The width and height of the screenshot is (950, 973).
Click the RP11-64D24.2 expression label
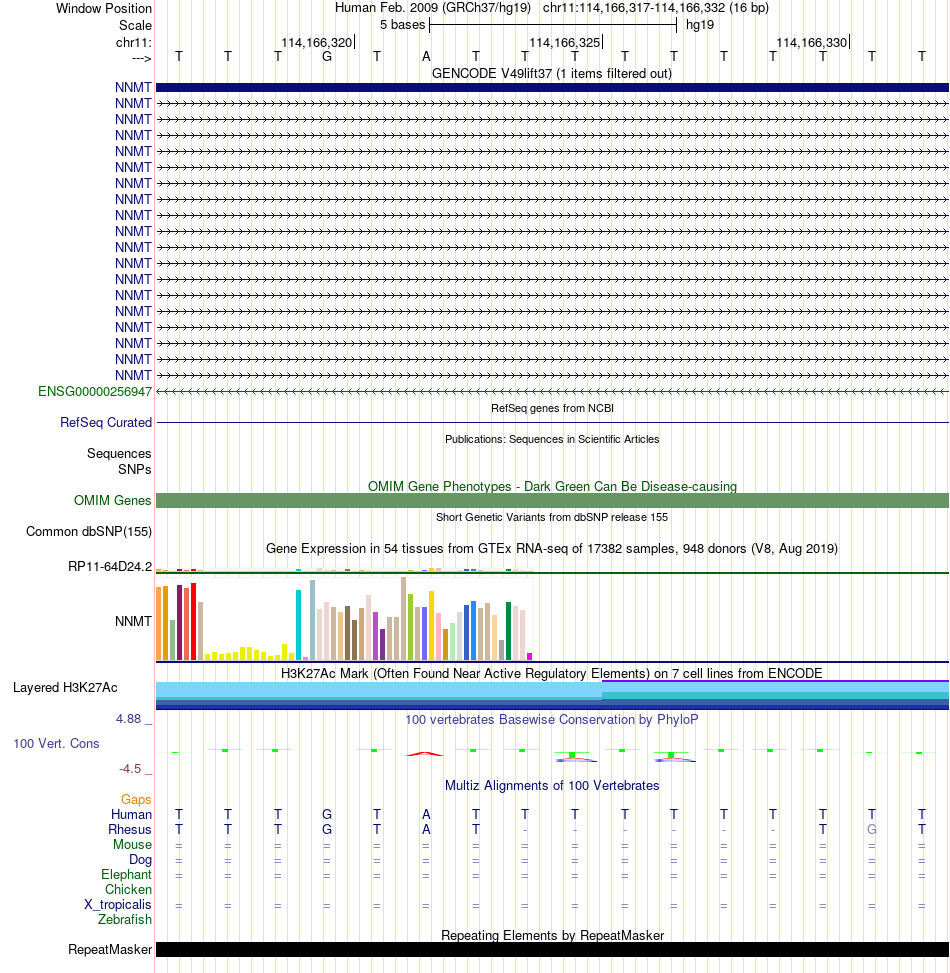pyautogui.click(x=110, y=567)
